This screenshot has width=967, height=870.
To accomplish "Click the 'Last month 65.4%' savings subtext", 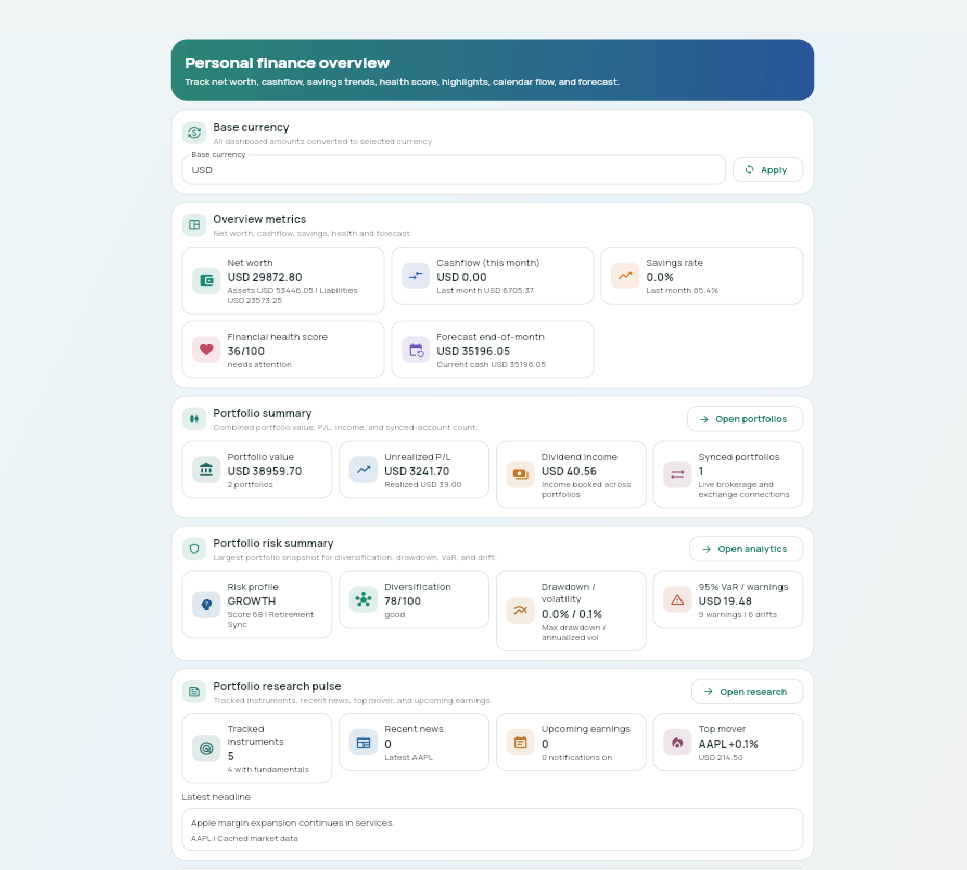I will tap(682, 290).
